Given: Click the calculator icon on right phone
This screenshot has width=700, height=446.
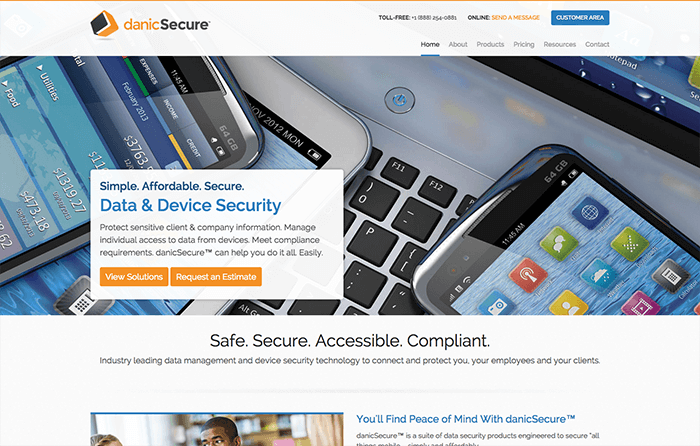Looking at the screenshot, I should pos(671,277).
